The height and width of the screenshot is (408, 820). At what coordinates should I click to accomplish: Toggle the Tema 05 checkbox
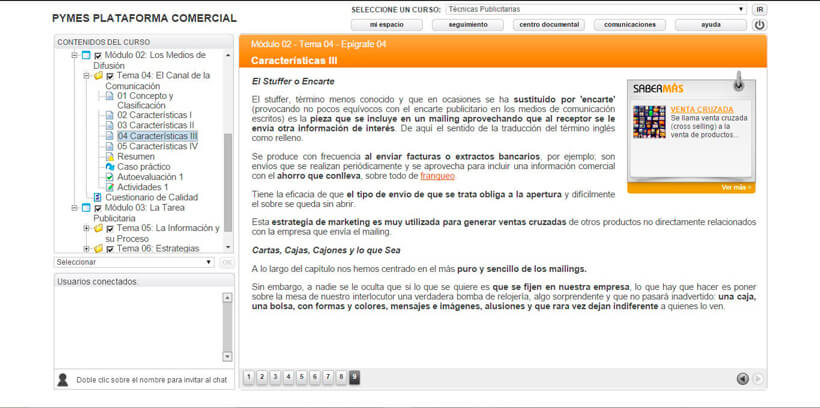coord(110,229)
